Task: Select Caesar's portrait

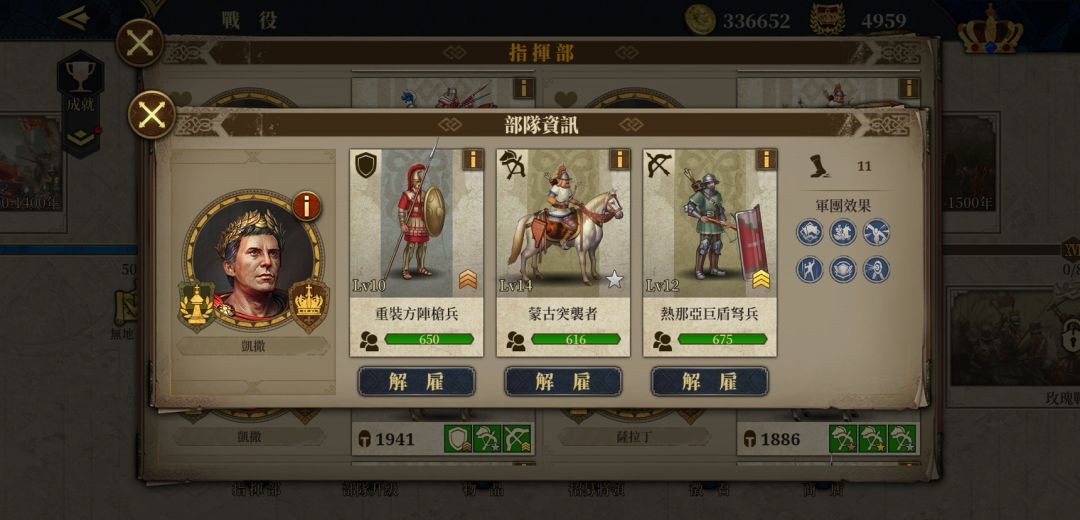Action: pos(253,262)
